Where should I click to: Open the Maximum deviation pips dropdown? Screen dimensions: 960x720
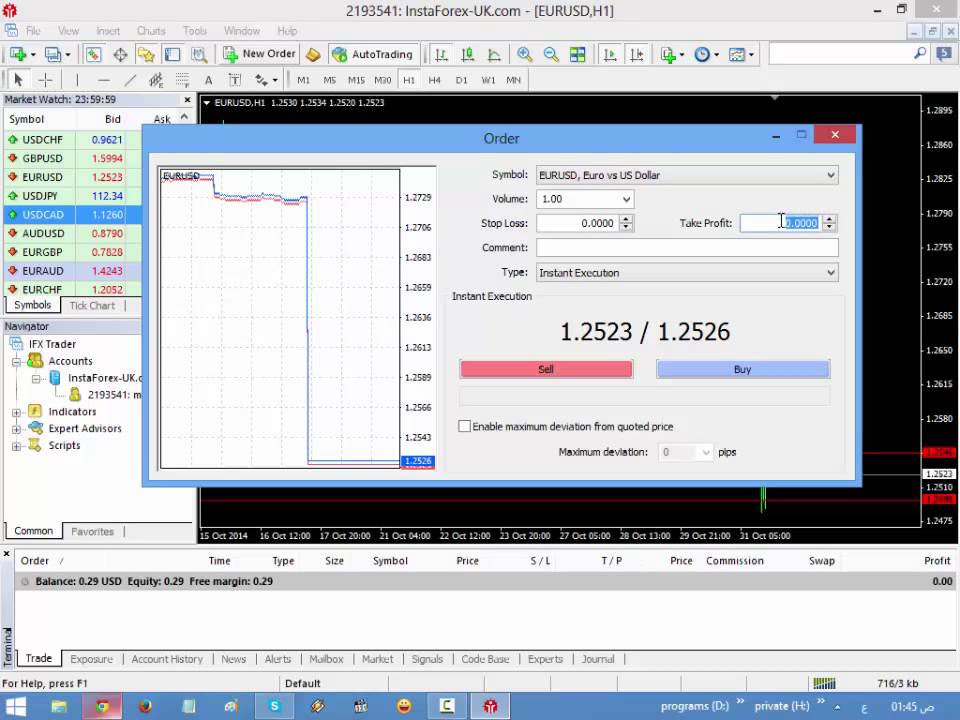(706, 452)
